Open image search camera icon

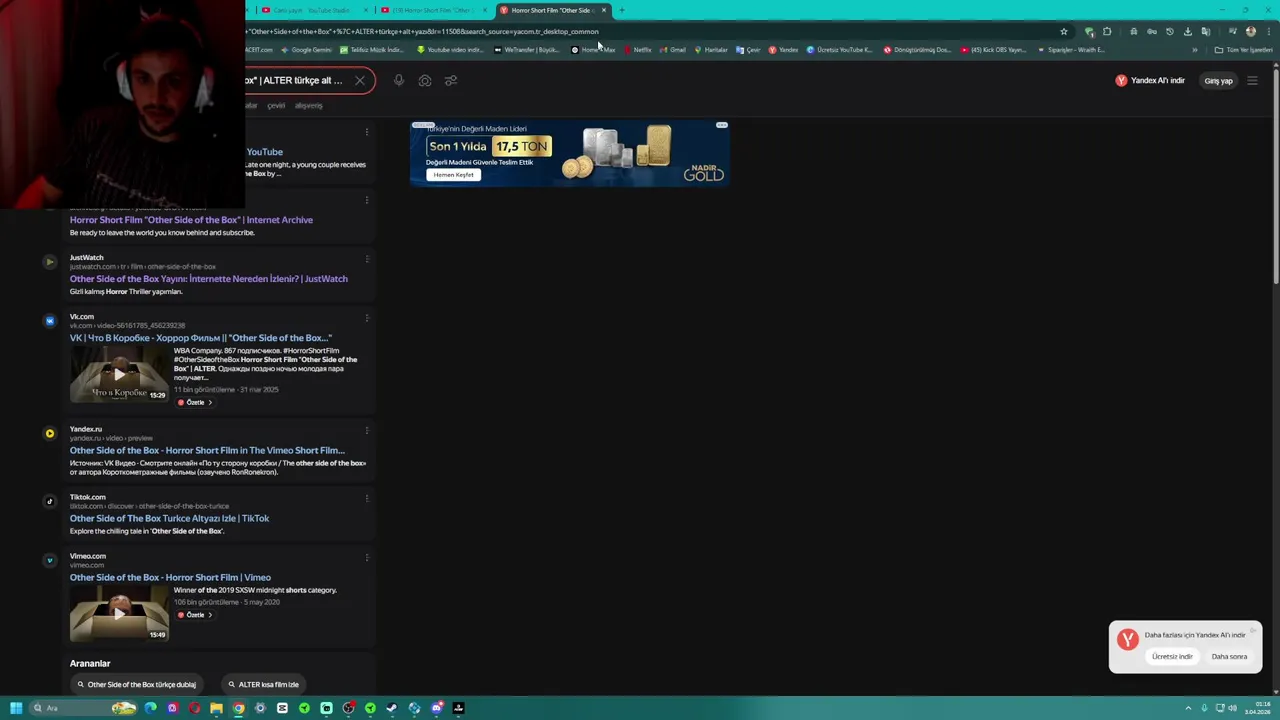pyautogui.click(x=425, y=81)
